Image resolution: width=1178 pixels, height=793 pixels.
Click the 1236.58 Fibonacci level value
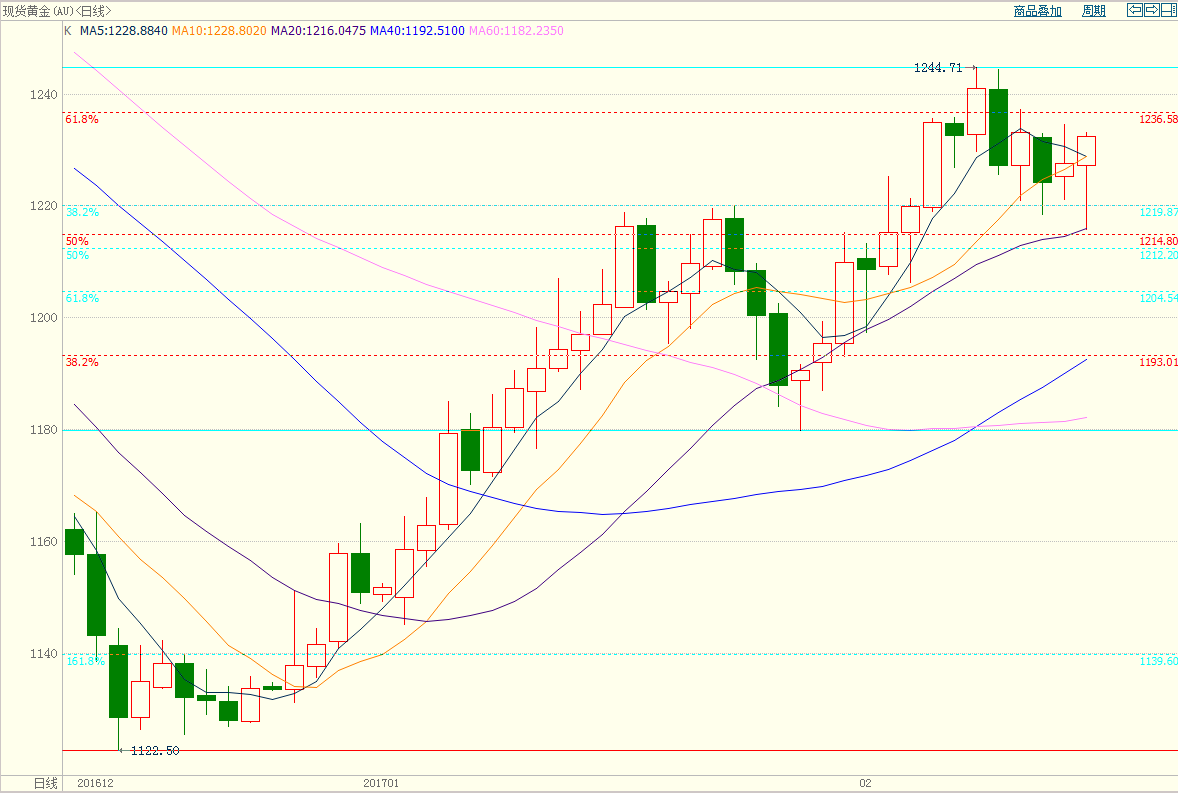[x=1158, y=119]
